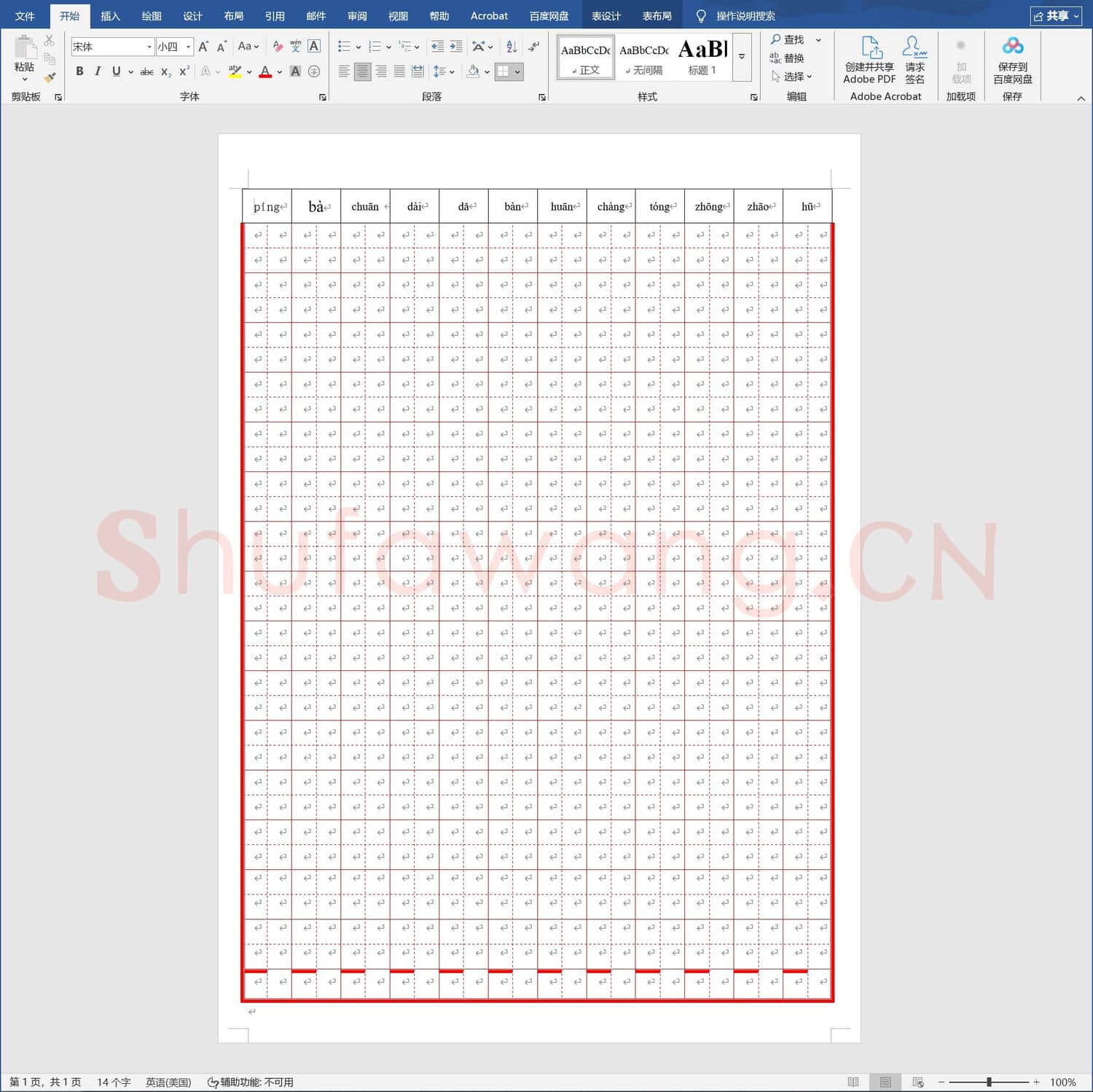This screenshot has width=1093, height=1092.
Task: Insert an enclosed character using the circled-character icon
Action: 314,71
